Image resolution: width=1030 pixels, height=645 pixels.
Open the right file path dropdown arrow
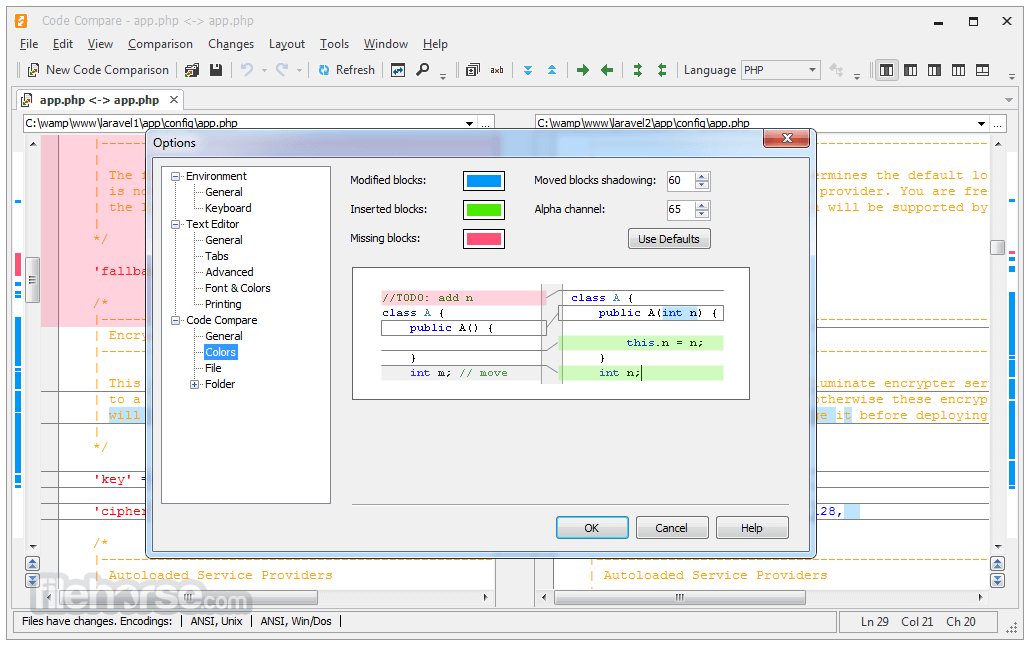pos(981,123)
